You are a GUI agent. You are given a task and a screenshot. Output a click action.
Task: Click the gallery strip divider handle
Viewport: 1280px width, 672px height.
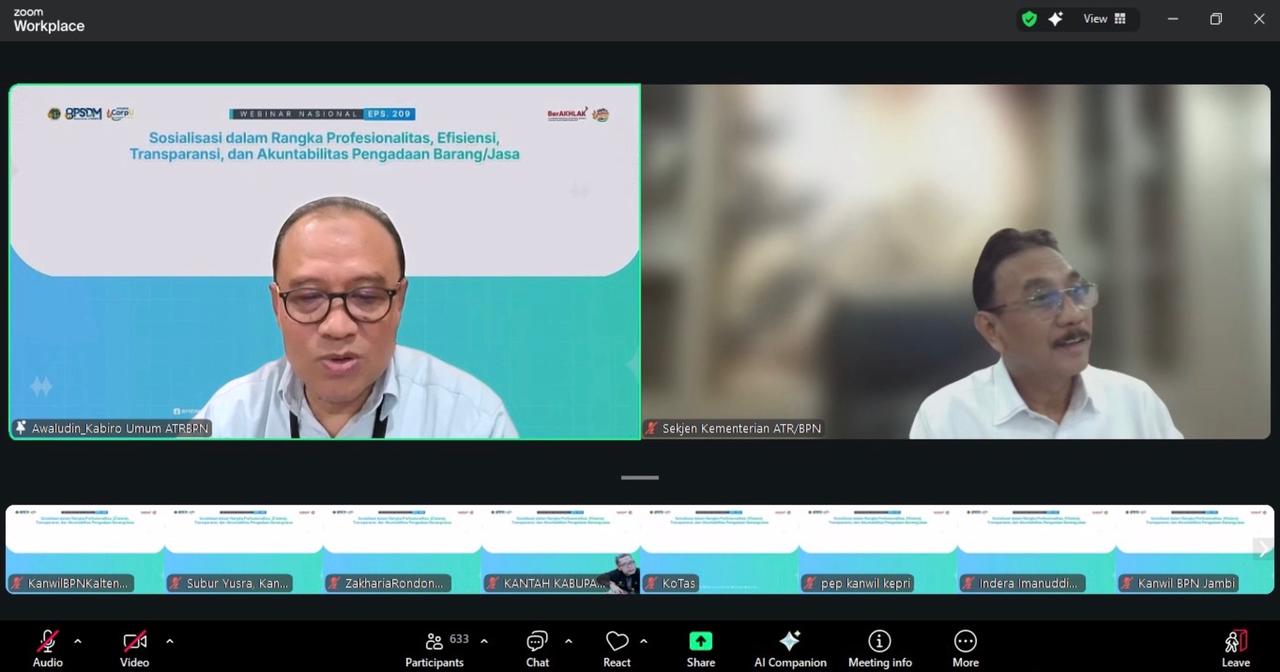(640, 478)
